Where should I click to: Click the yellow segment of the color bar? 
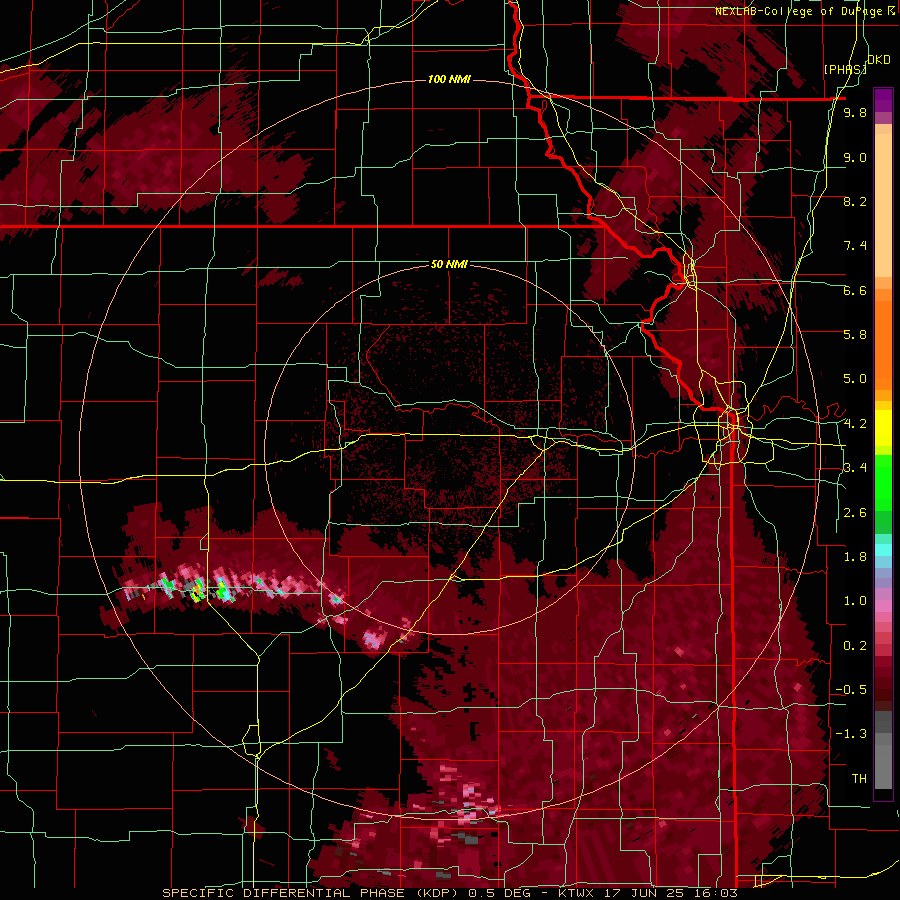[883, 428]
